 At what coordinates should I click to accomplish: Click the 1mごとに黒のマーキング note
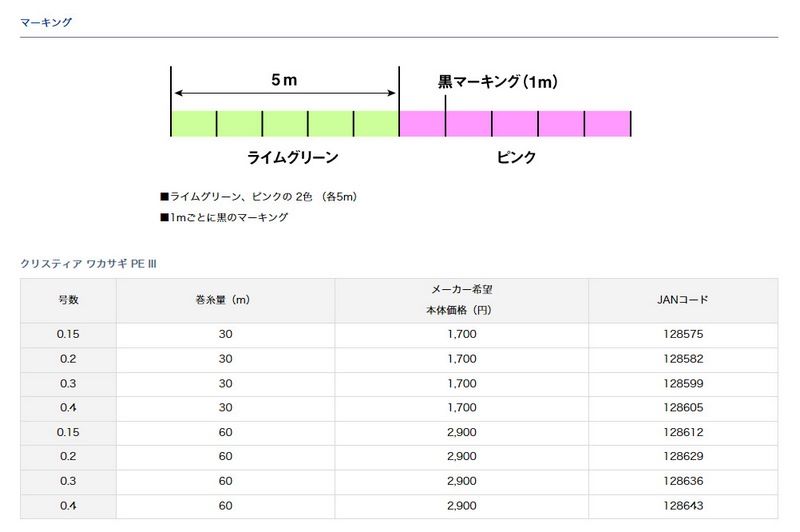224,218
